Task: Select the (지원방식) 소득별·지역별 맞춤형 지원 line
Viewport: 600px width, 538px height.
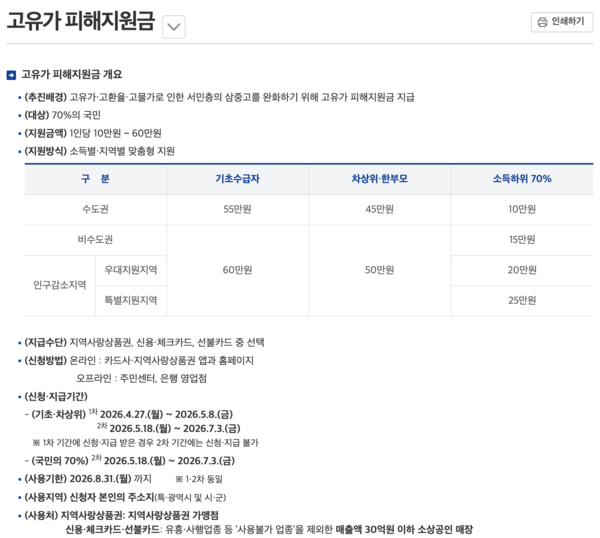Action: click(x=99, y=151)
